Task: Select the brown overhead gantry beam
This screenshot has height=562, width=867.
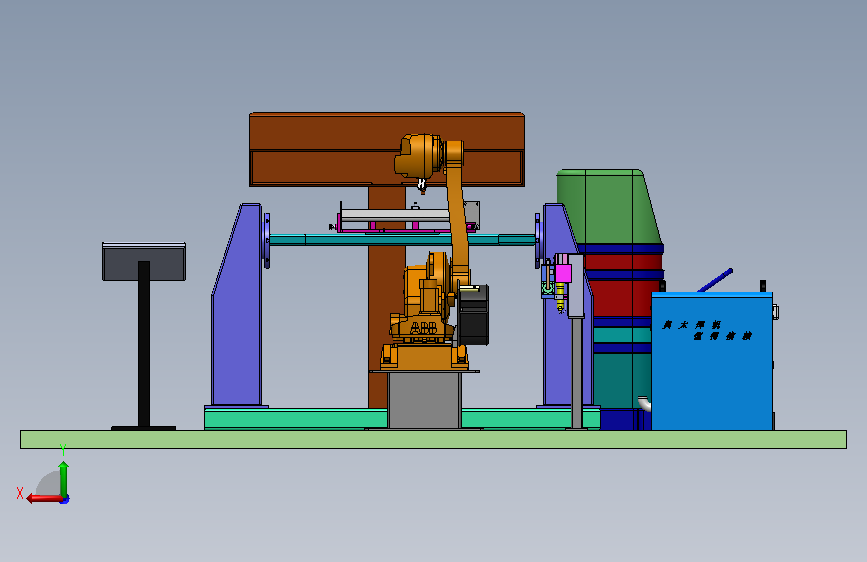Action: coord(387,149)
